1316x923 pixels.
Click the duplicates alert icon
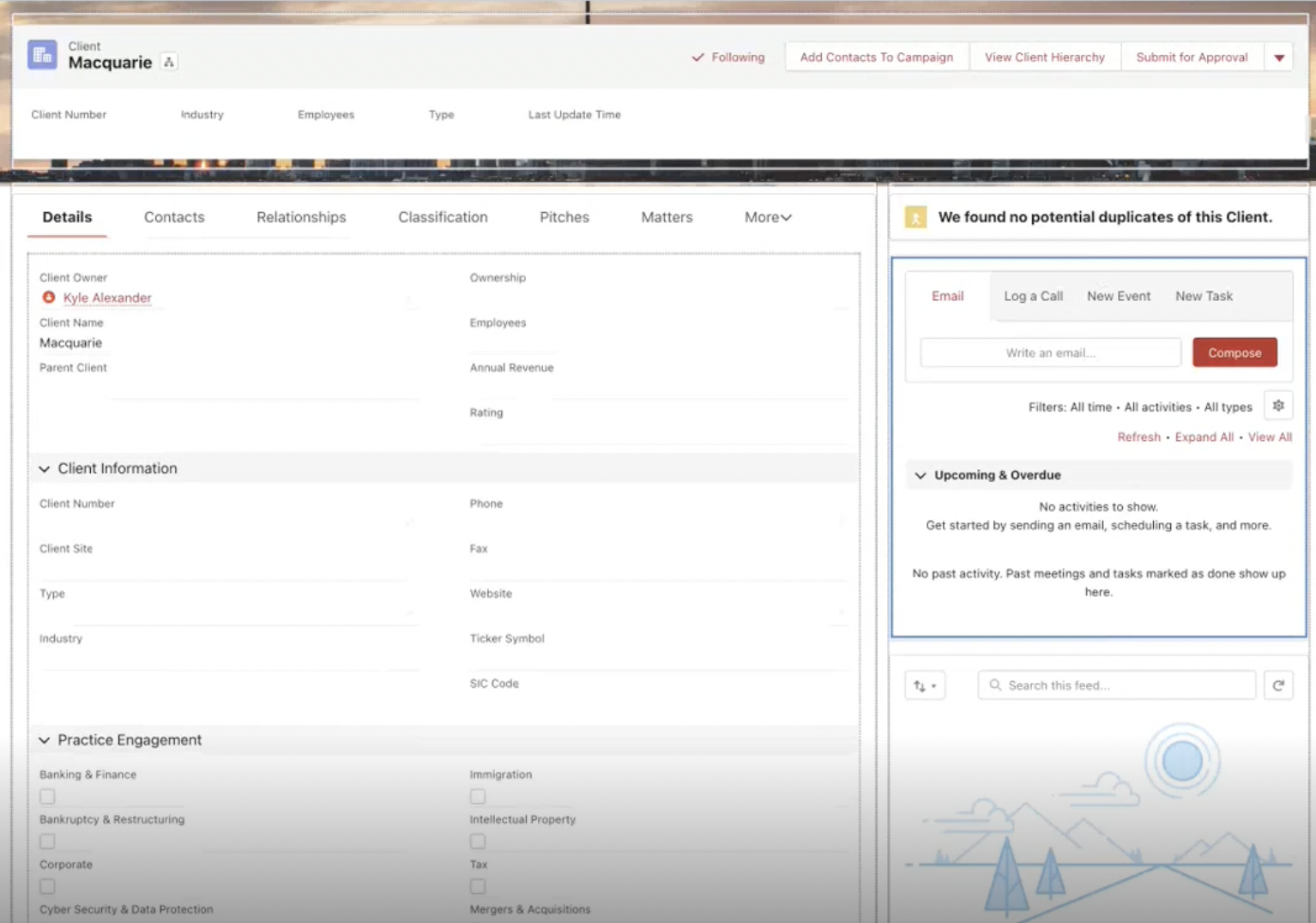click(915, 217)
